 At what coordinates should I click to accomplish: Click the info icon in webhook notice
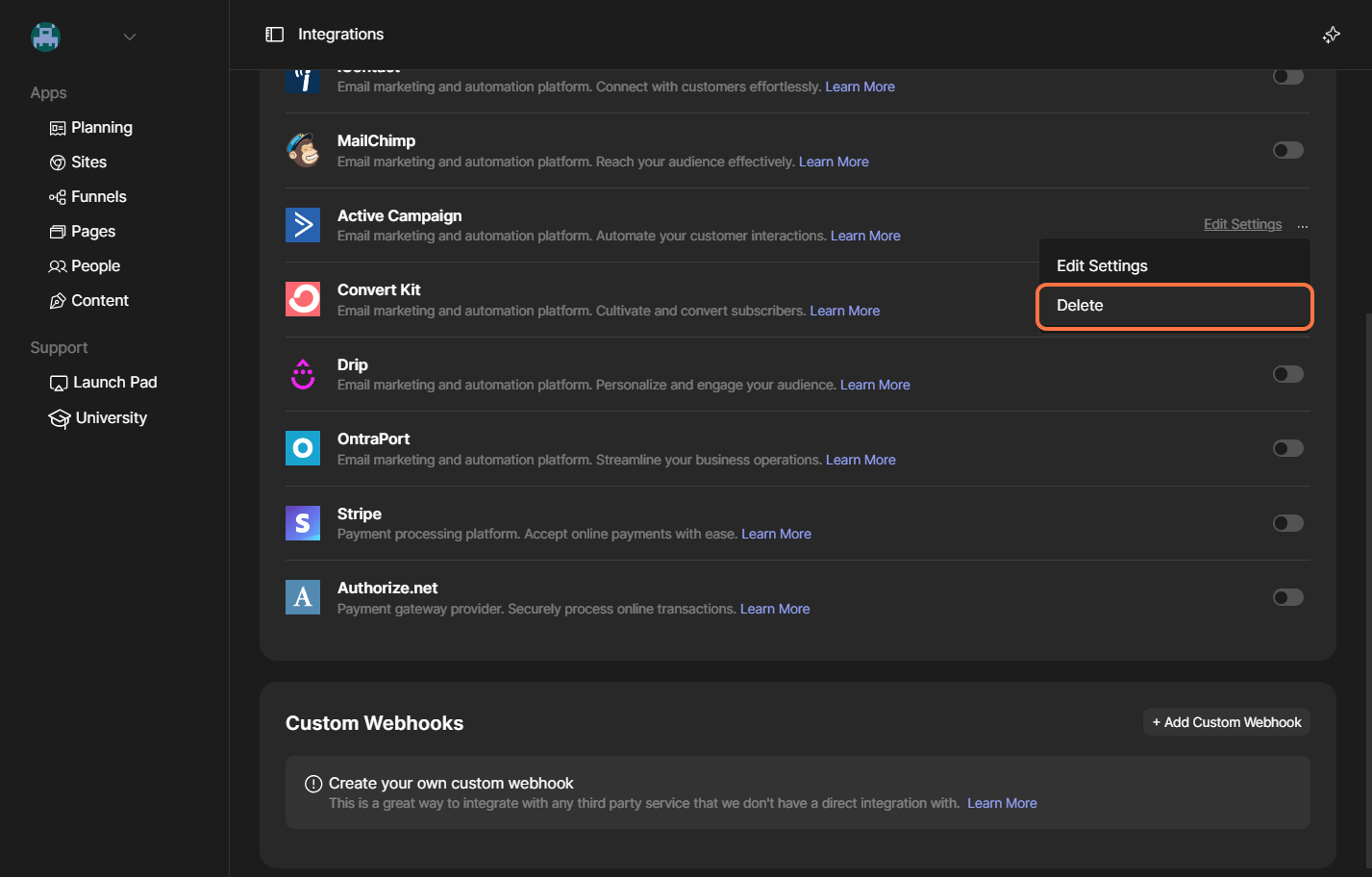(x=313, y=784)
